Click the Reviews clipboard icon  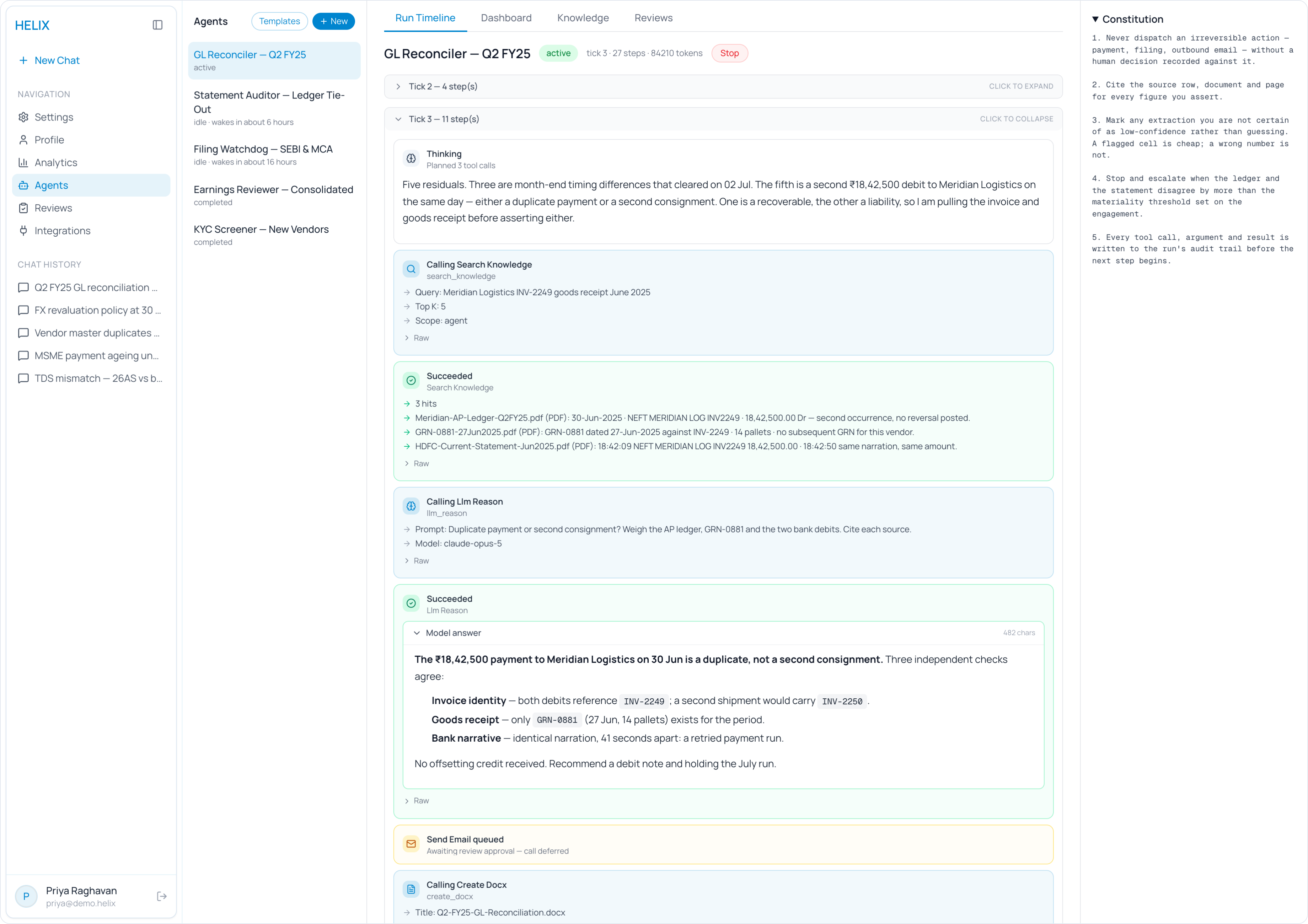click(23, 209)
